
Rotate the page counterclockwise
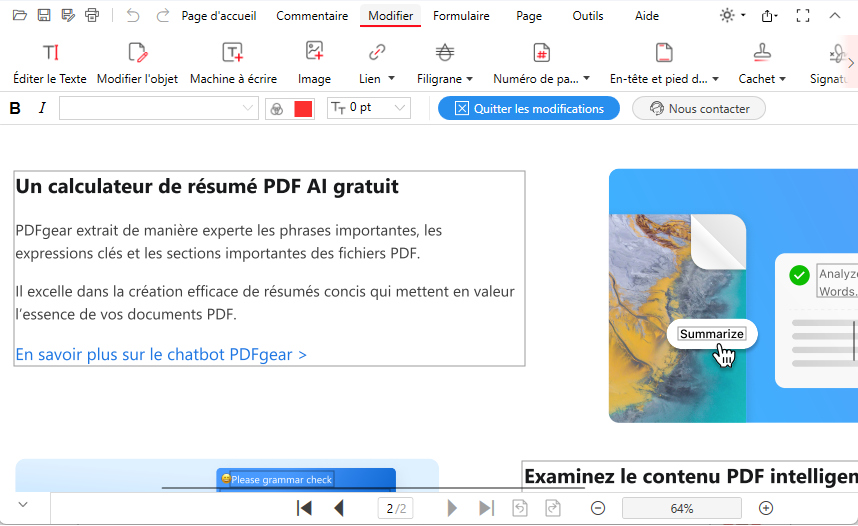(520, 508)
